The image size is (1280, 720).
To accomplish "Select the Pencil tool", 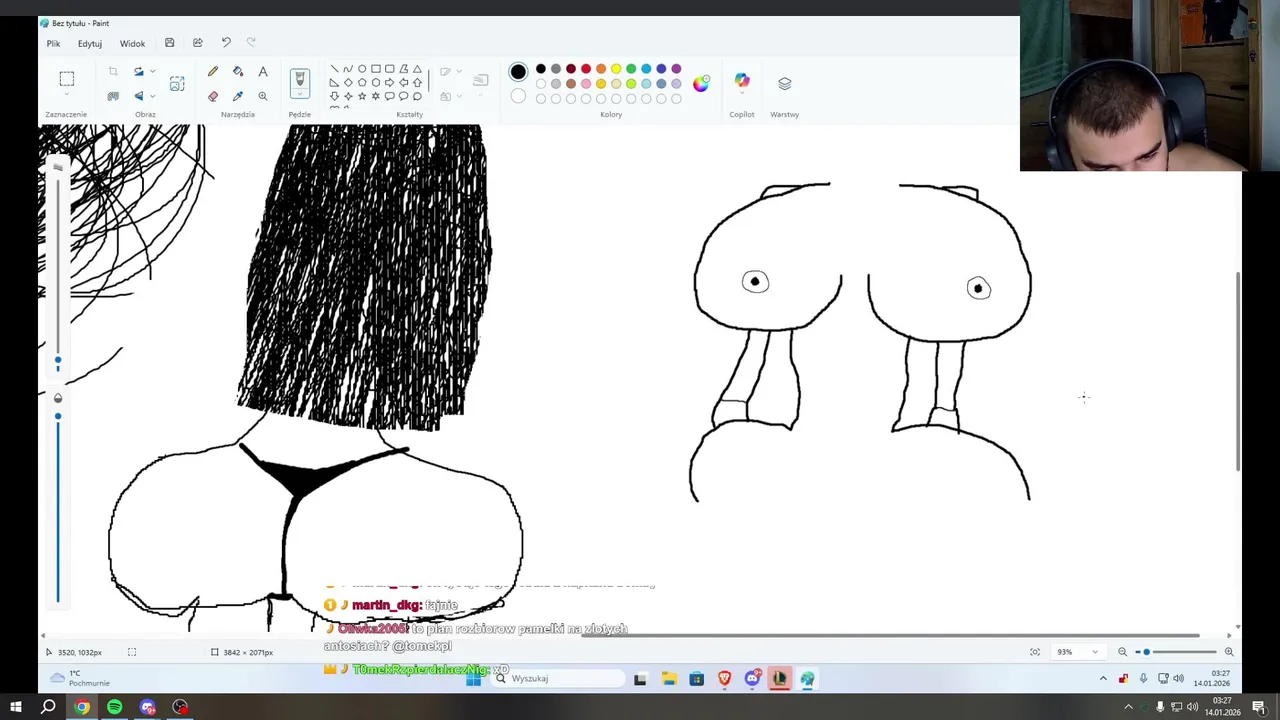I will (213, 72).
